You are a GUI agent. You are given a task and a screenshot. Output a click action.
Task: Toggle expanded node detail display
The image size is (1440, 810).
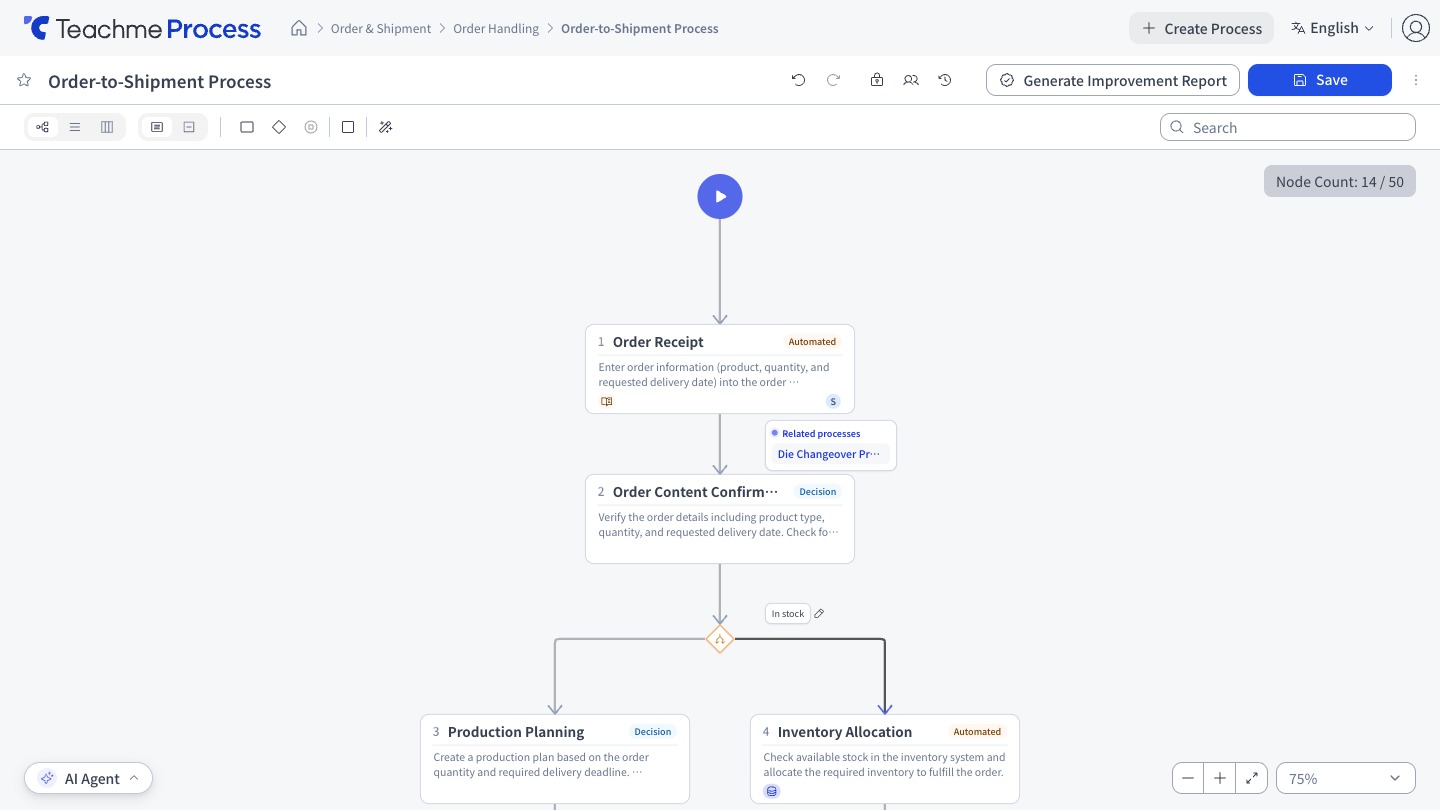point(157,127)
